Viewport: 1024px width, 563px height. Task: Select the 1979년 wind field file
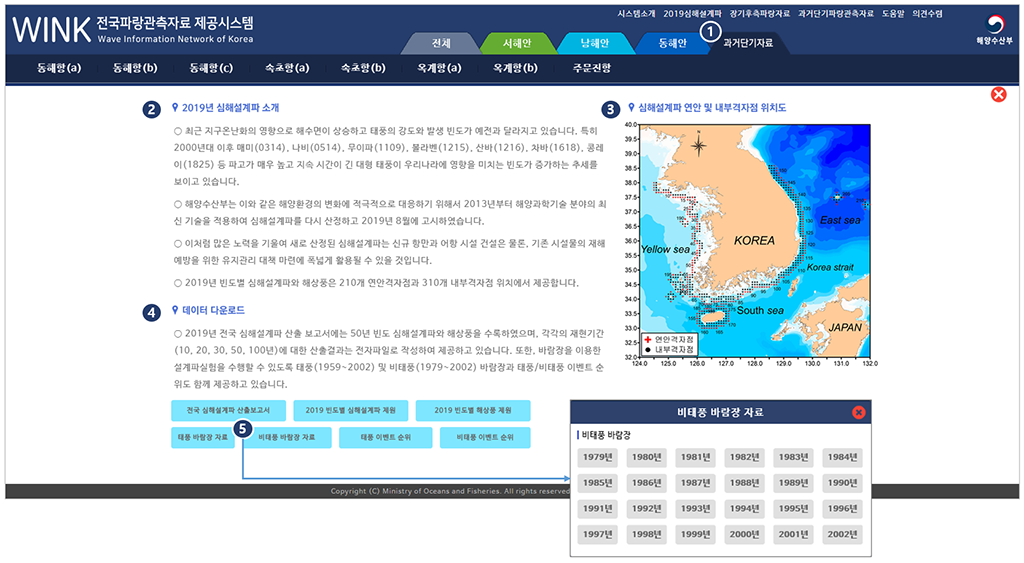[598, 457]
